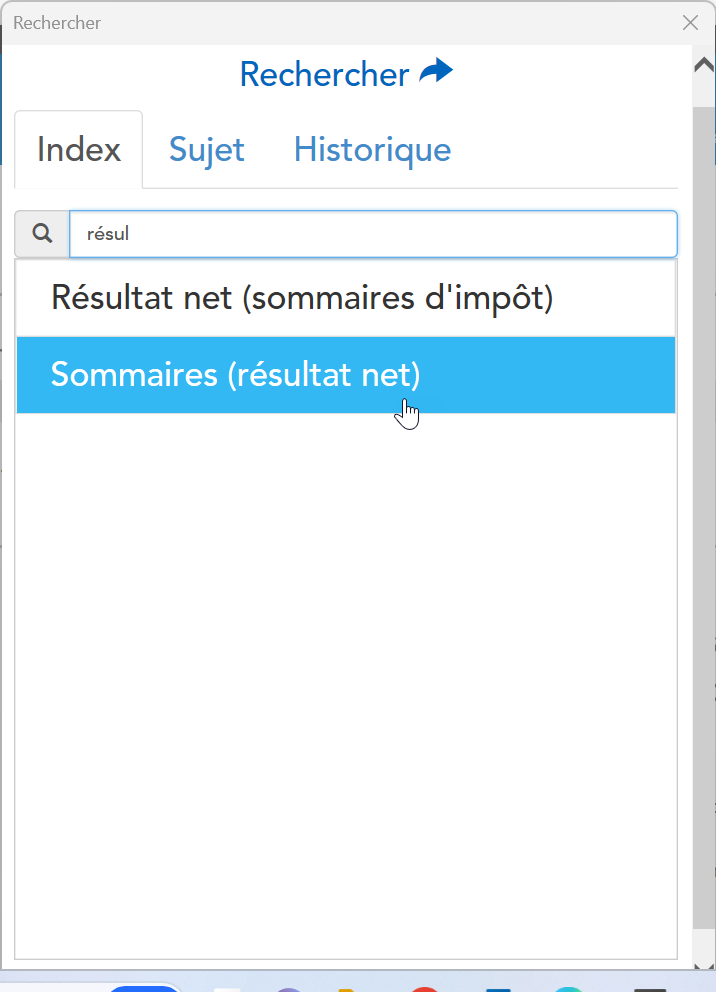716x992 pixels.
Task: Click the vertical scrollbar thumb
Action: pos(704,500)
